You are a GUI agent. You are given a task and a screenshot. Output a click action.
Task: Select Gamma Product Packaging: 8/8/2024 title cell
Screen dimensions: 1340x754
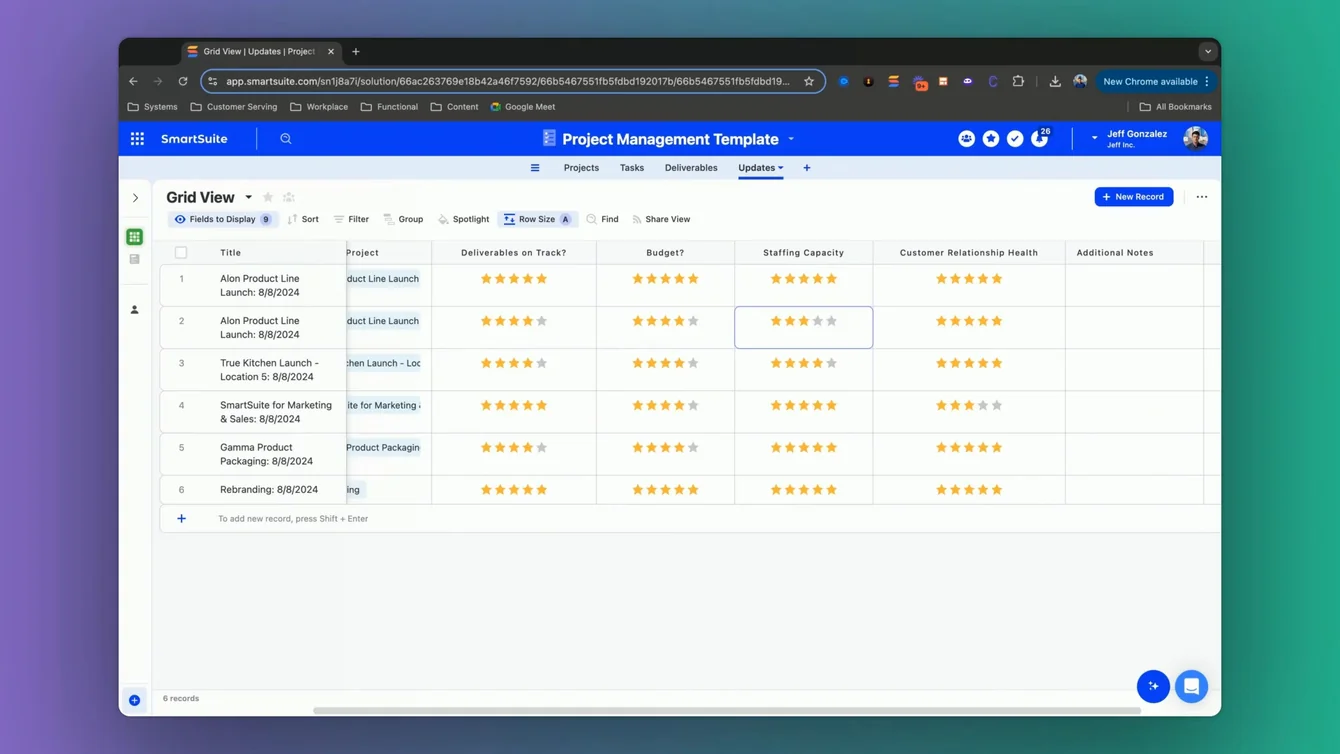point(274,454)
